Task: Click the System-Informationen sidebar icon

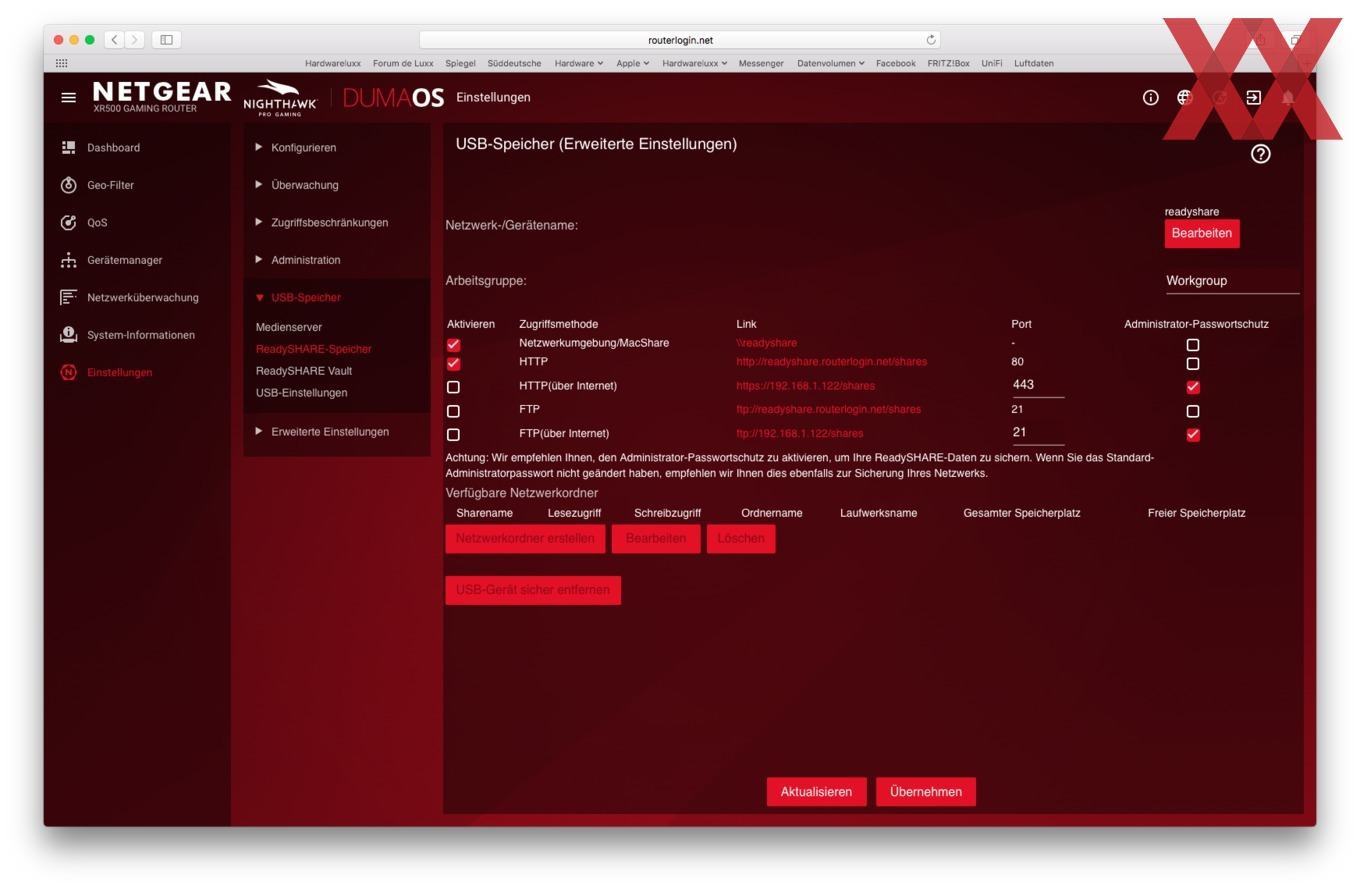Action: (x=68, y=335)
